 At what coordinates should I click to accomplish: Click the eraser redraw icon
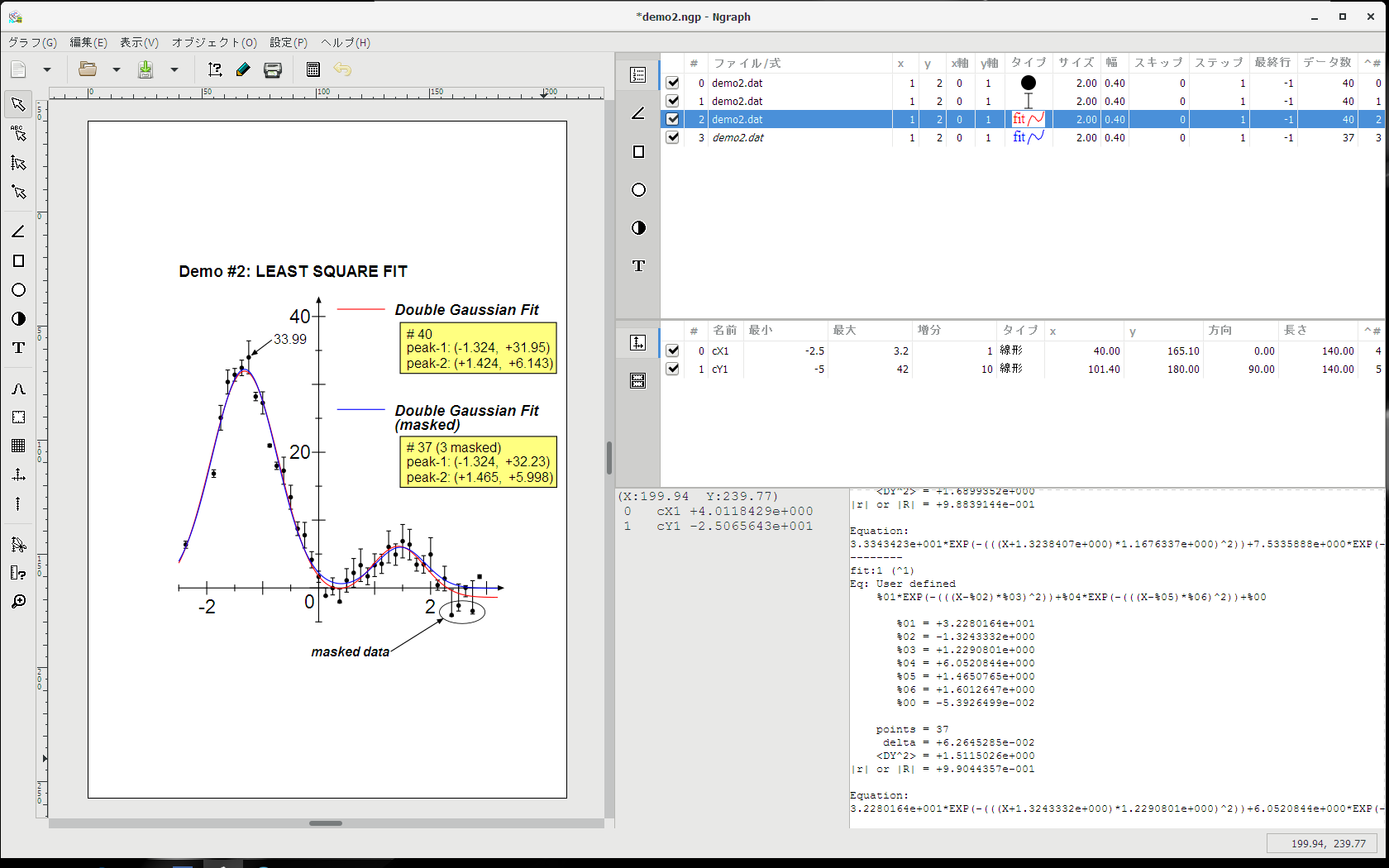pos(243,70)
